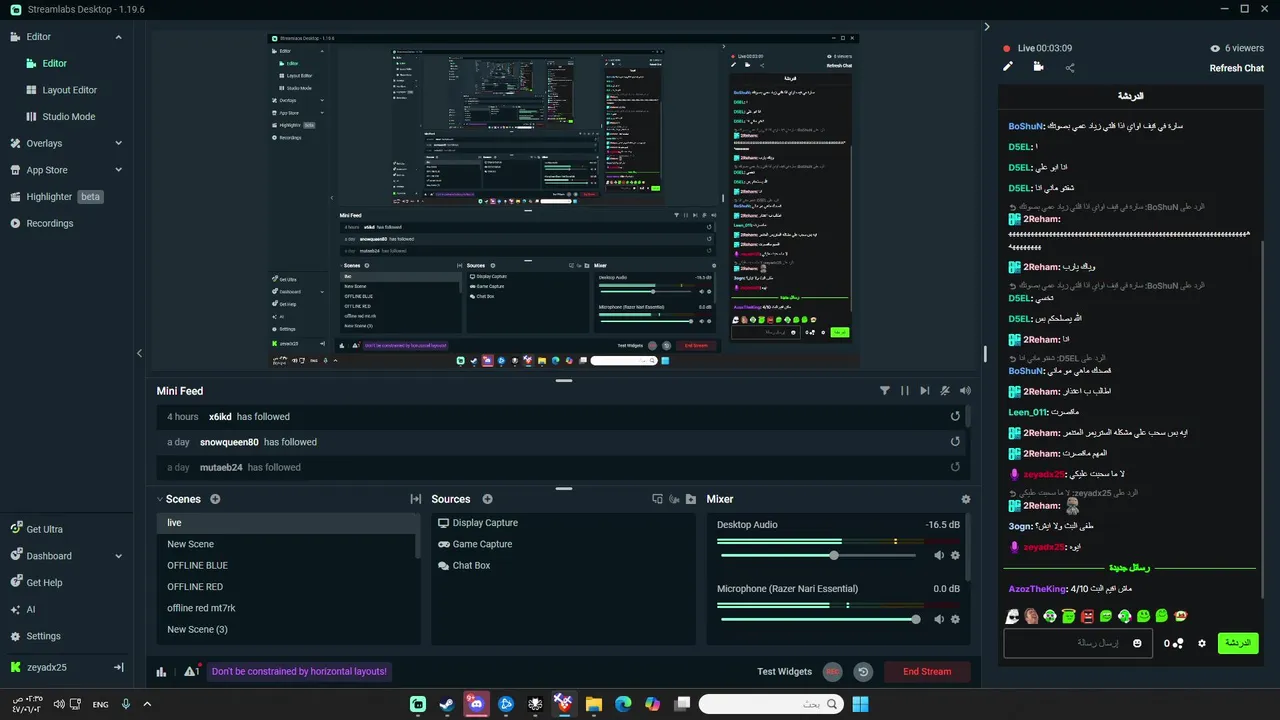Select the OFFLINE BLUE scene

pos(286,565)
